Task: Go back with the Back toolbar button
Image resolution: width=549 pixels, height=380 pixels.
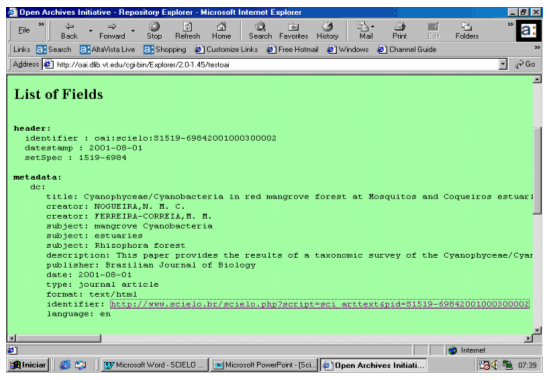Action: [x=69, y=31]
